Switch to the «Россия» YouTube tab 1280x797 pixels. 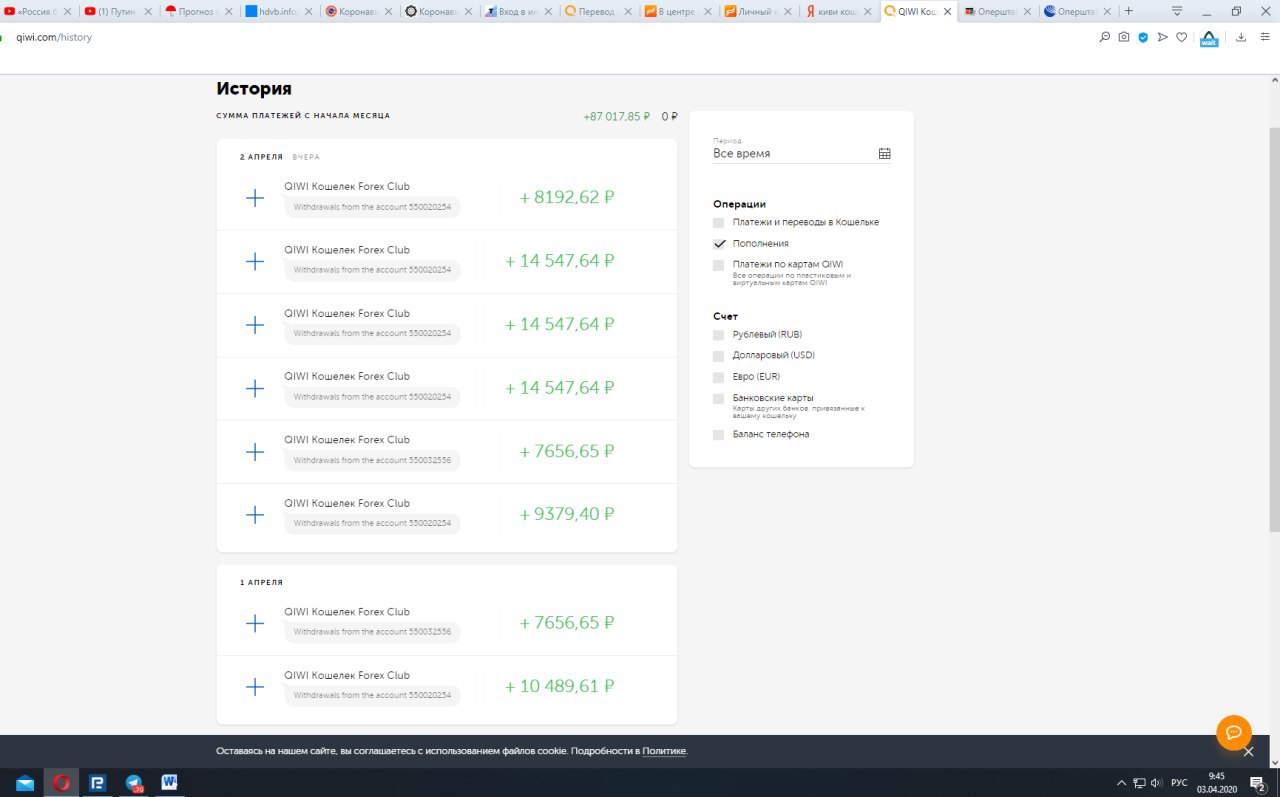click(39, 12)
